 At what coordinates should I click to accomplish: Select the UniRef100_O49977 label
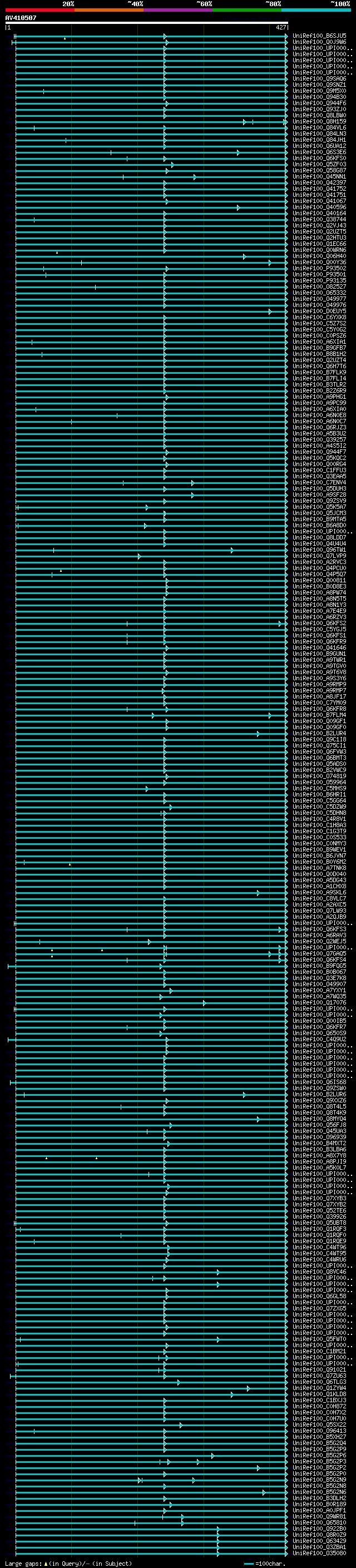pos(319,299)
